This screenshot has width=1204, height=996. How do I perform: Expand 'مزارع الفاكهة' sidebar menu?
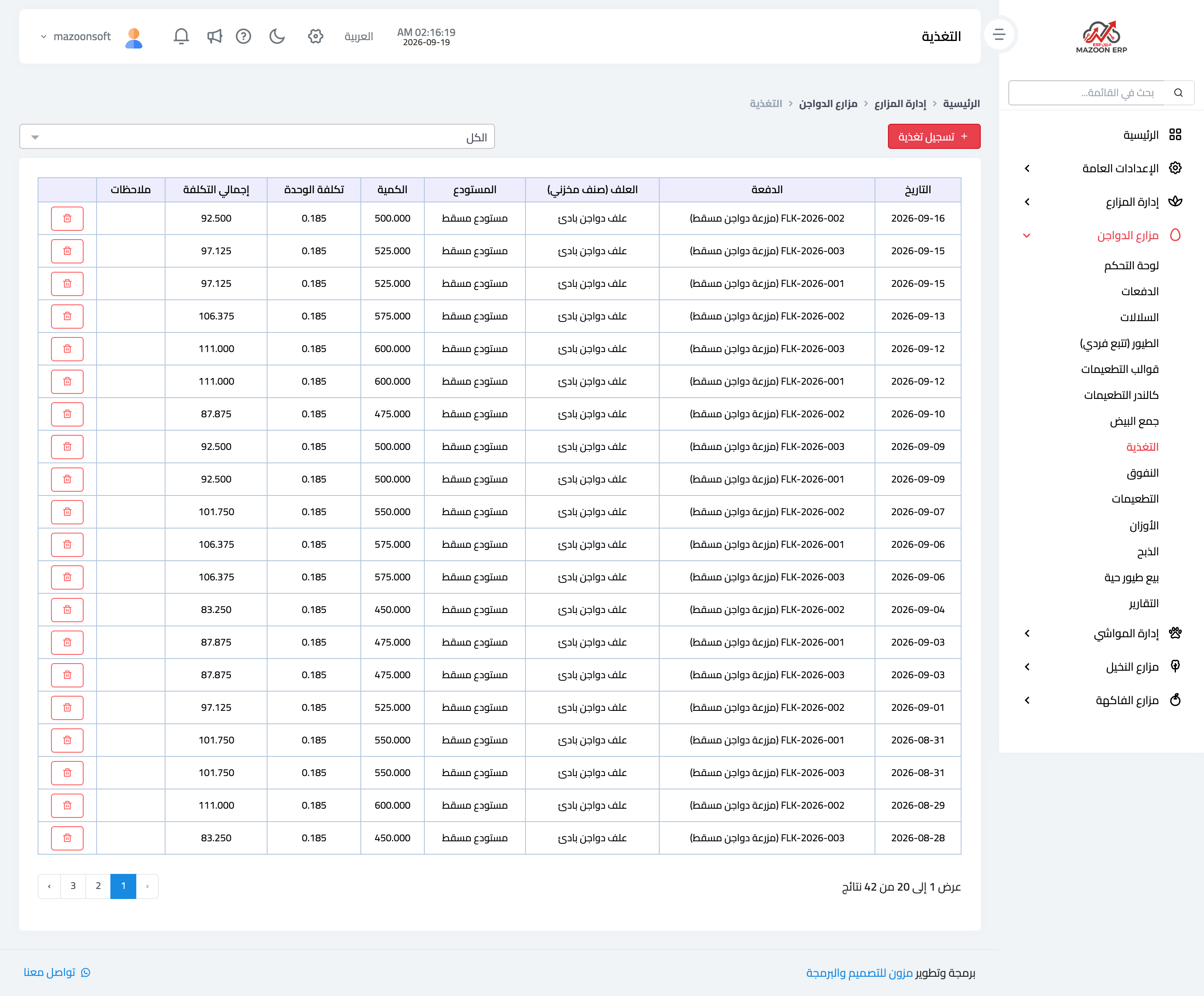1102,700
